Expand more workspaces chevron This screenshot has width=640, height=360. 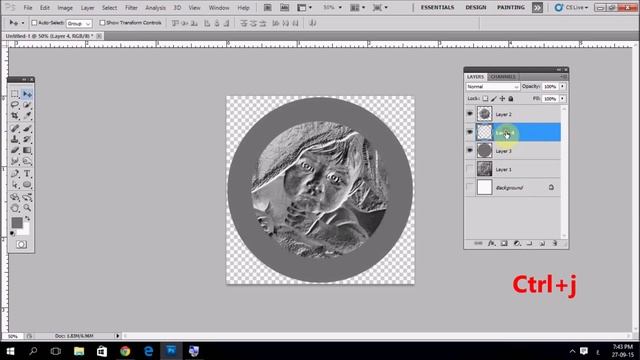[537, 7]
